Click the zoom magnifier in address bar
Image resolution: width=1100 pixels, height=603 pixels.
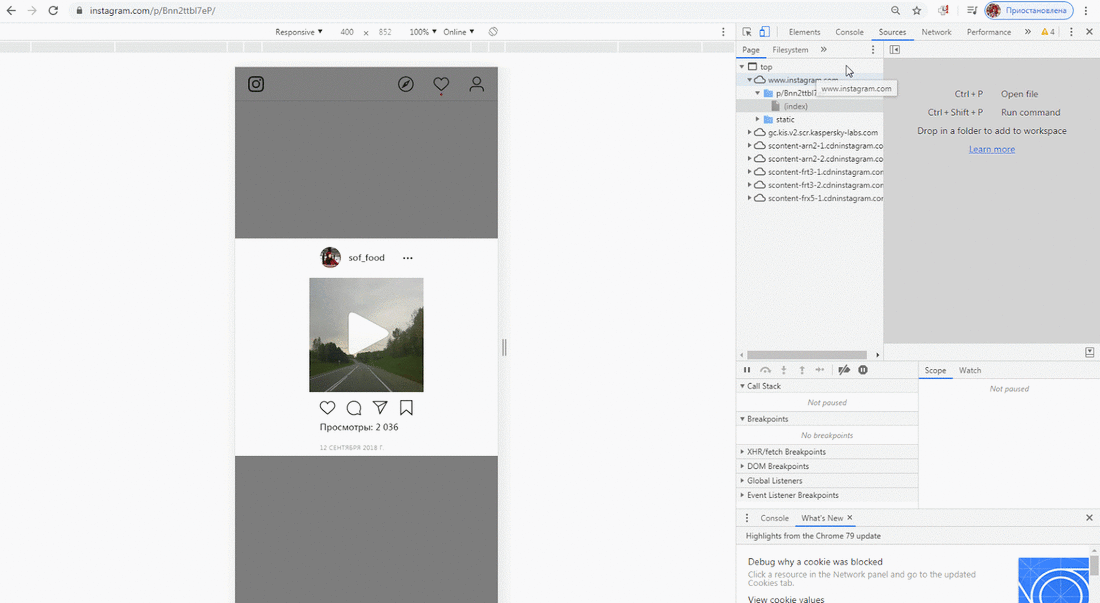[x=895, y=11]
